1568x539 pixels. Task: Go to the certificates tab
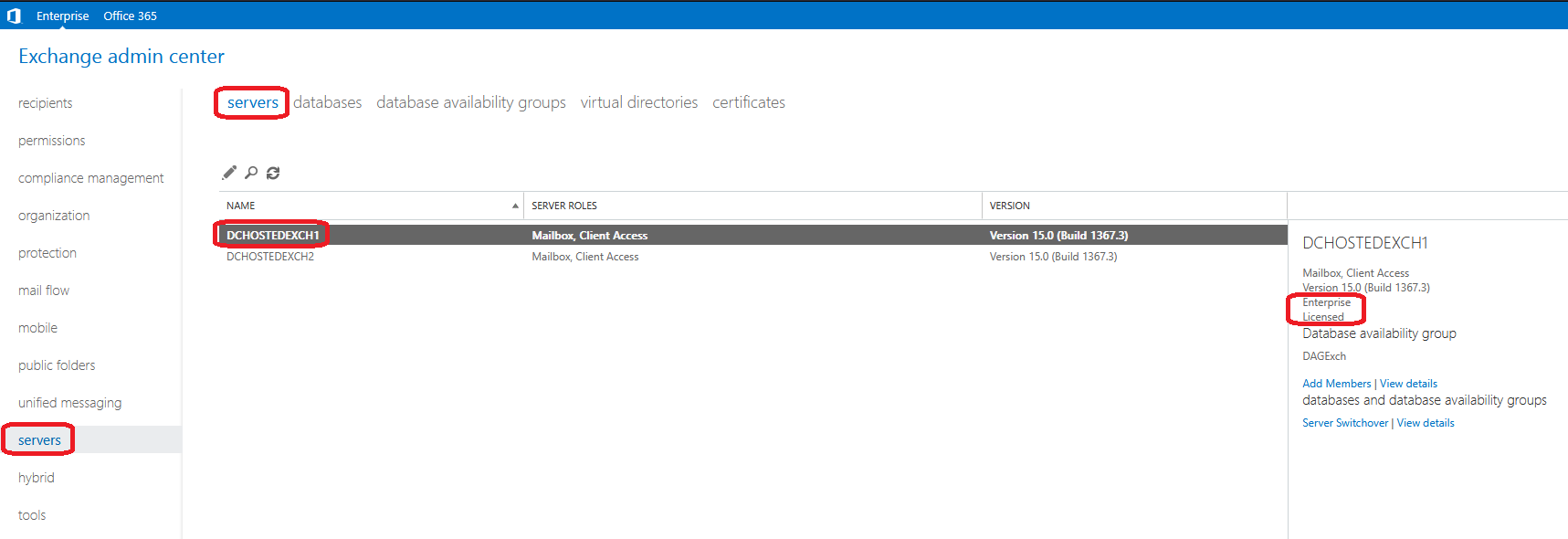point(748,102)
